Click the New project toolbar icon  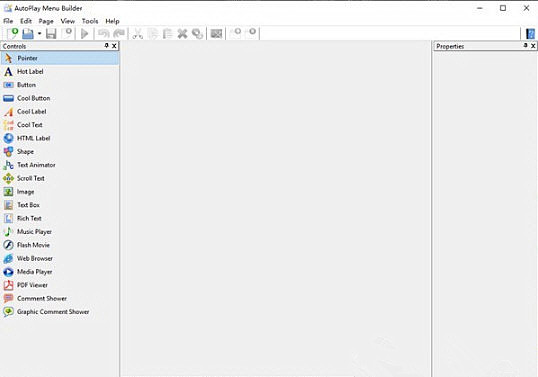coord(13,33)
